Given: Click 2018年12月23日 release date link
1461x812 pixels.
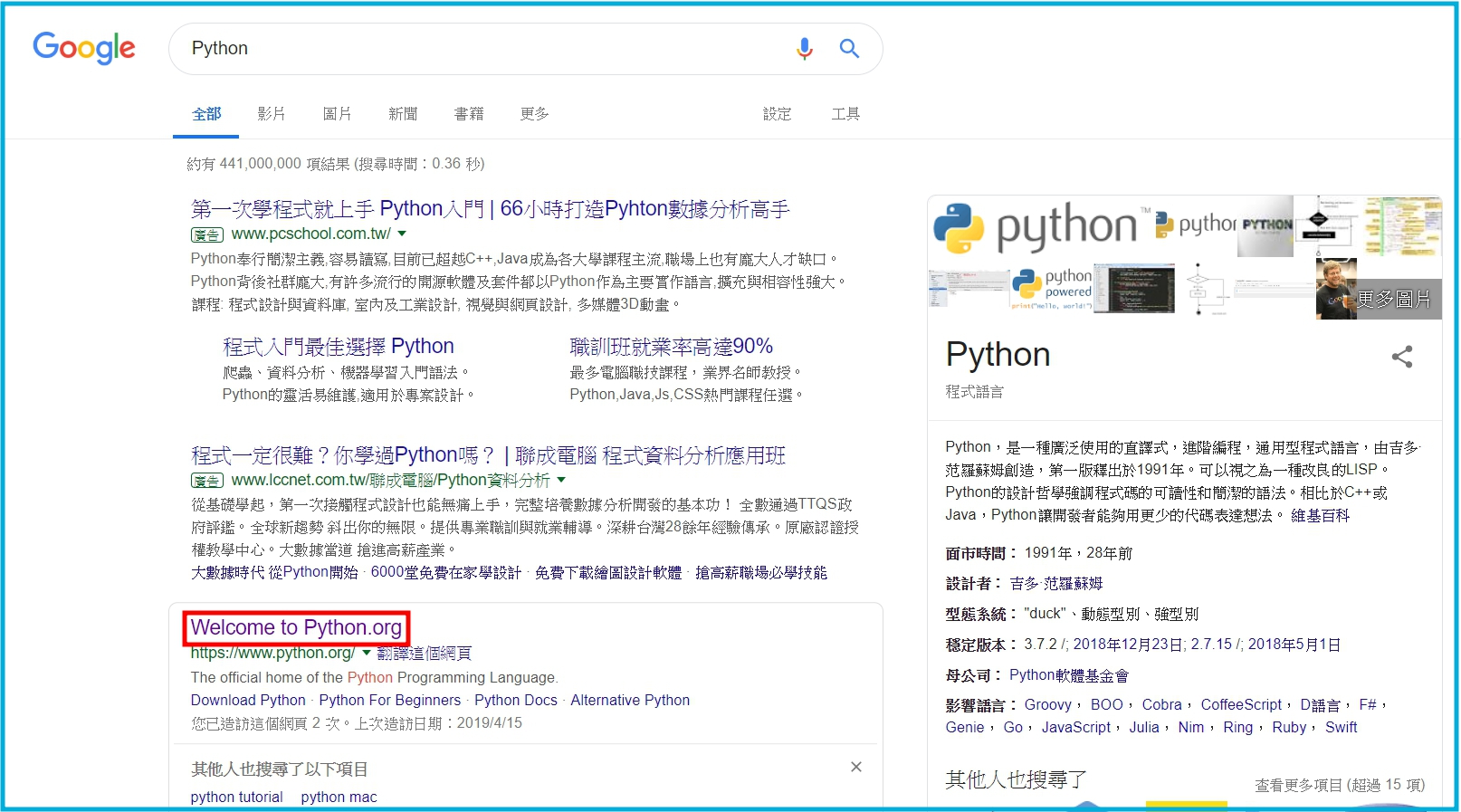Looking at the screenshot, I should point(1129,645).
